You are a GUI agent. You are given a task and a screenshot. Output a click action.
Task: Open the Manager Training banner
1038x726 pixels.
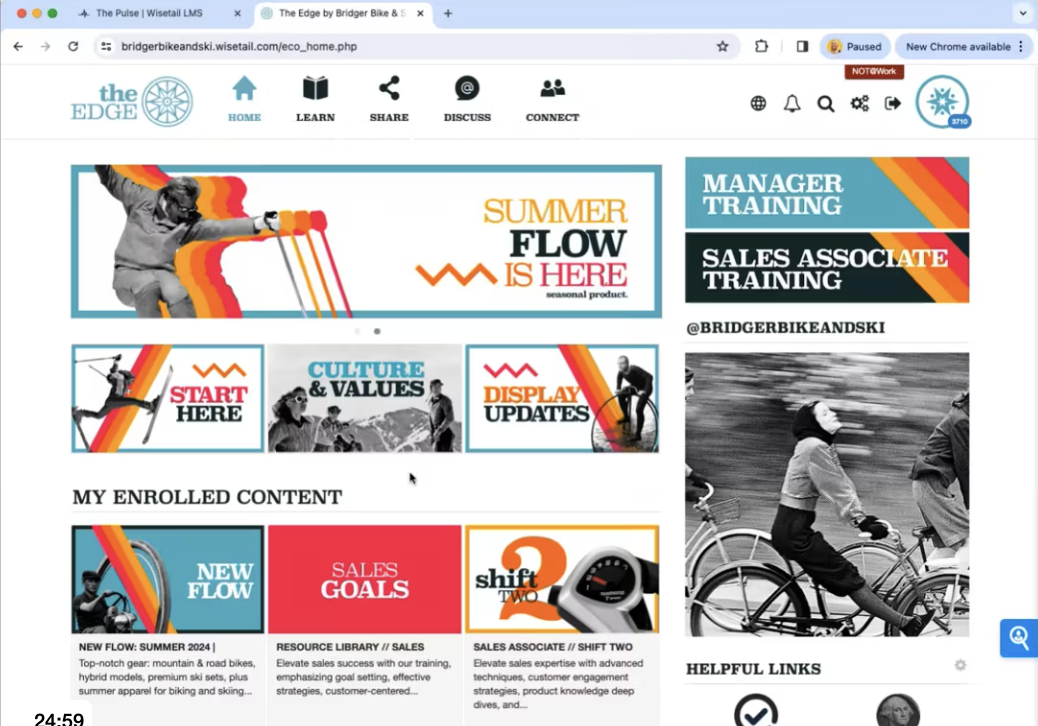click(827, 193)
